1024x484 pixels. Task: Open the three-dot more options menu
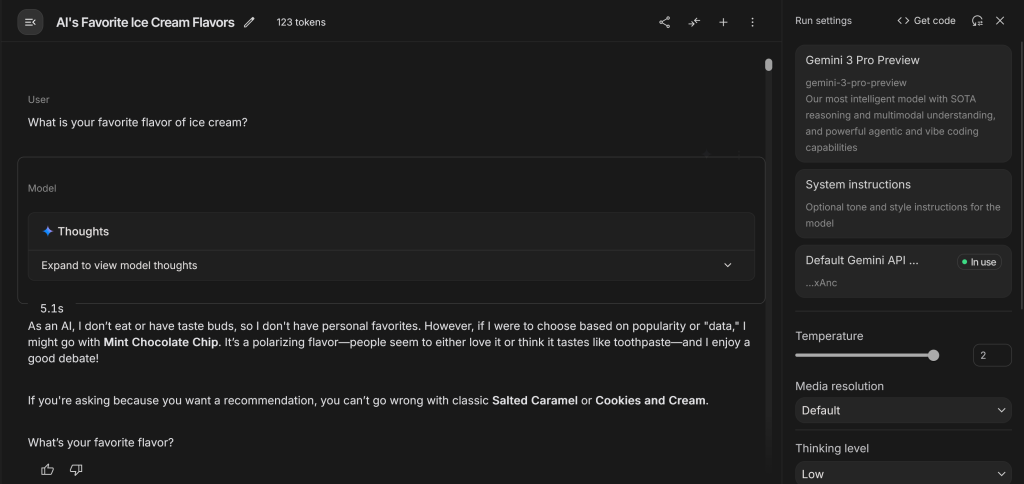[x=752, y=22]
